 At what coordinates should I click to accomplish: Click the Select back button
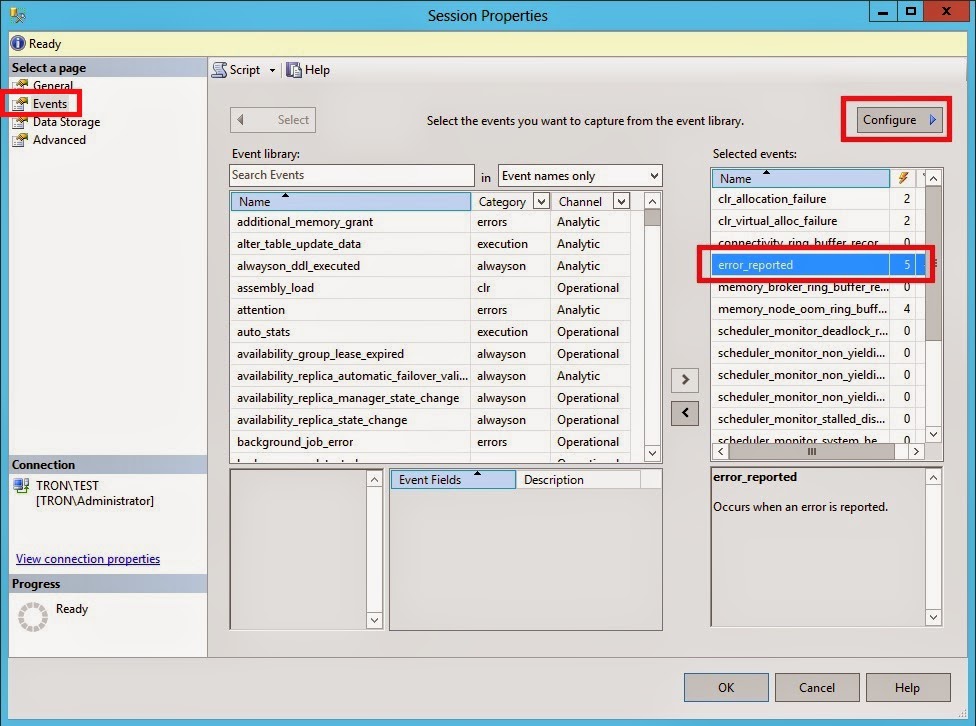click(x=273, y=120)
